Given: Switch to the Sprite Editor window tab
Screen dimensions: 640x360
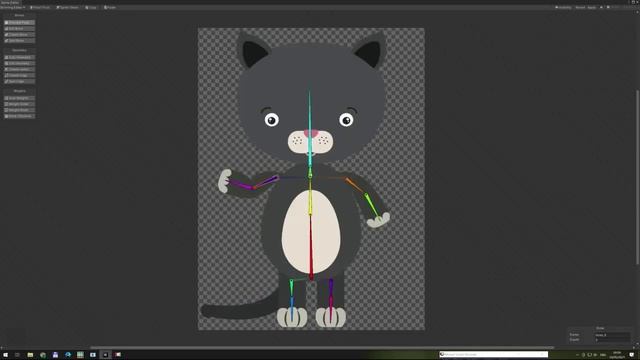Looking at the screenshot, I should pyautogui.click(x=10, y=2).
